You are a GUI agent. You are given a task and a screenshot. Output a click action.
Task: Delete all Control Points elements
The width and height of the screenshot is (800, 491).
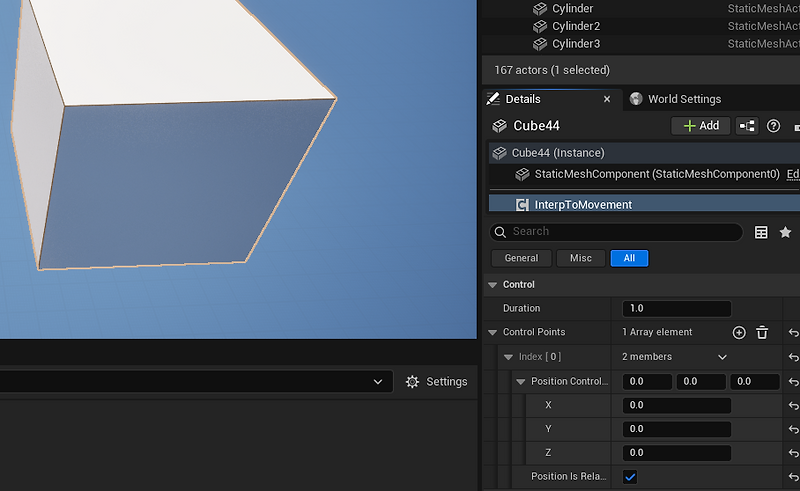(762, 333)
